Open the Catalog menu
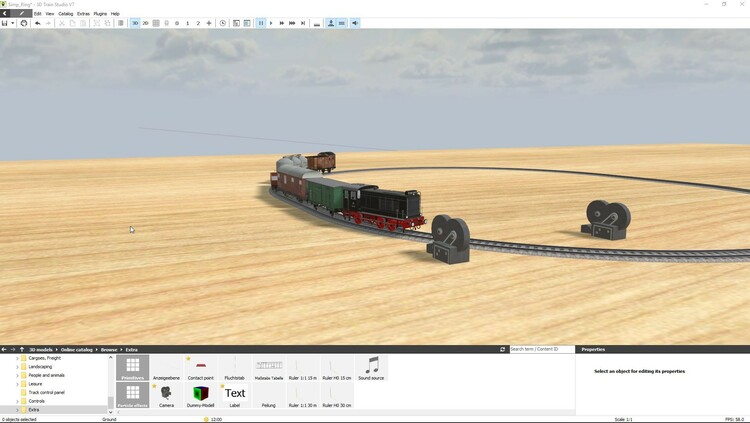The width and height of the screenshot is (750, 423). point(66,14)
